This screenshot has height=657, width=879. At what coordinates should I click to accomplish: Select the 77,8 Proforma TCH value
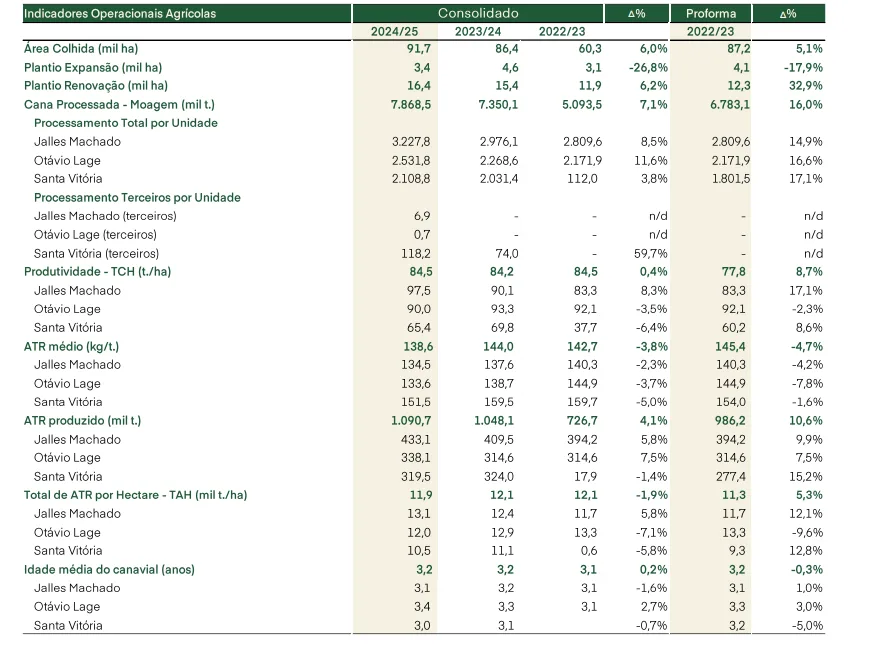tap(734, 272)
